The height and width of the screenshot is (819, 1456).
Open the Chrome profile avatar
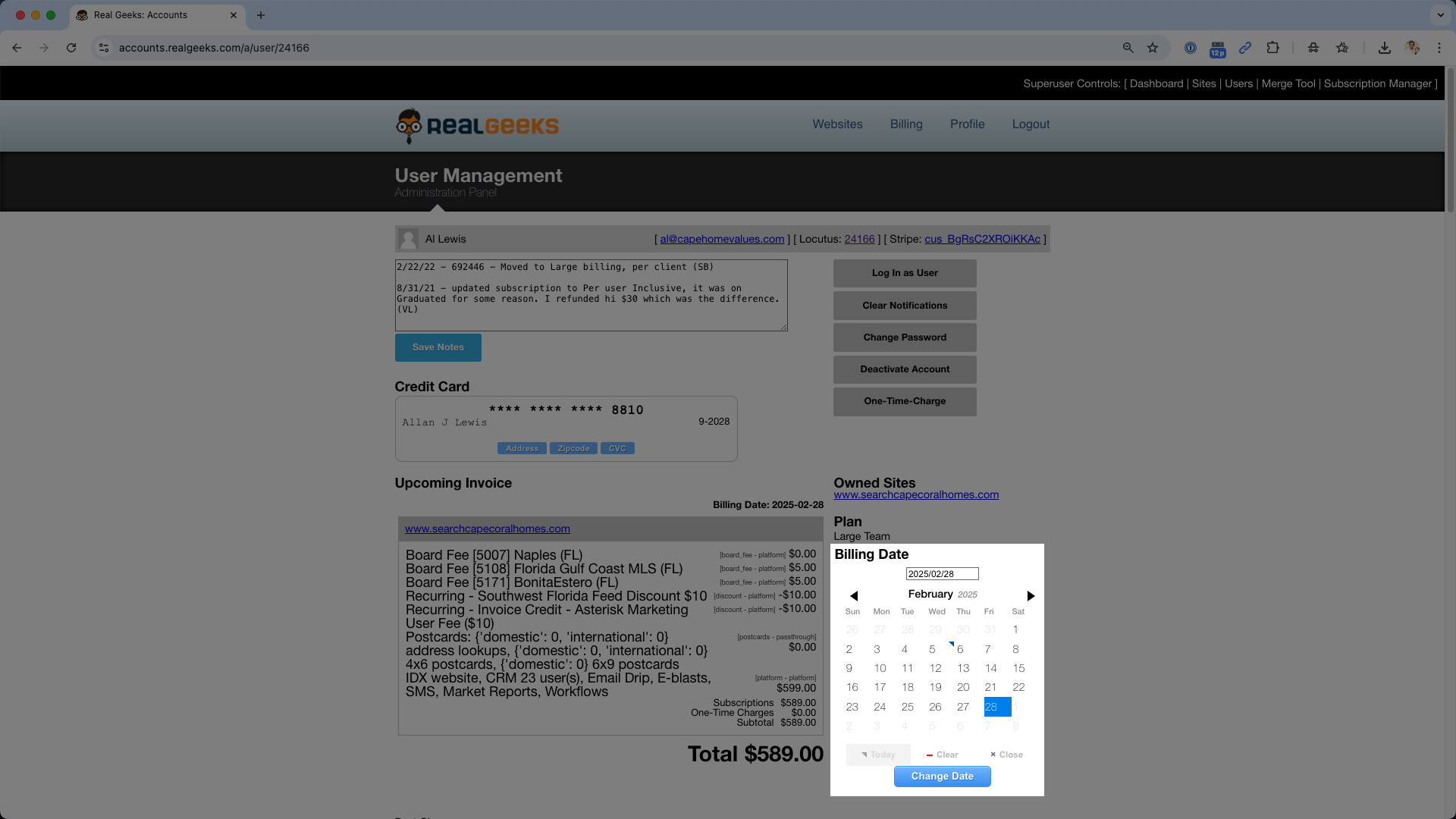[x=1412, y=48]
